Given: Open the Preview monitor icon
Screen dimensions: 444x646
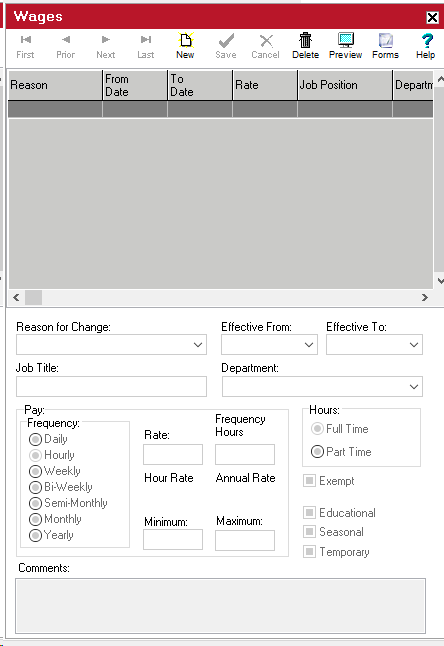Looking at the screenshot, I should tap(346, 40).
